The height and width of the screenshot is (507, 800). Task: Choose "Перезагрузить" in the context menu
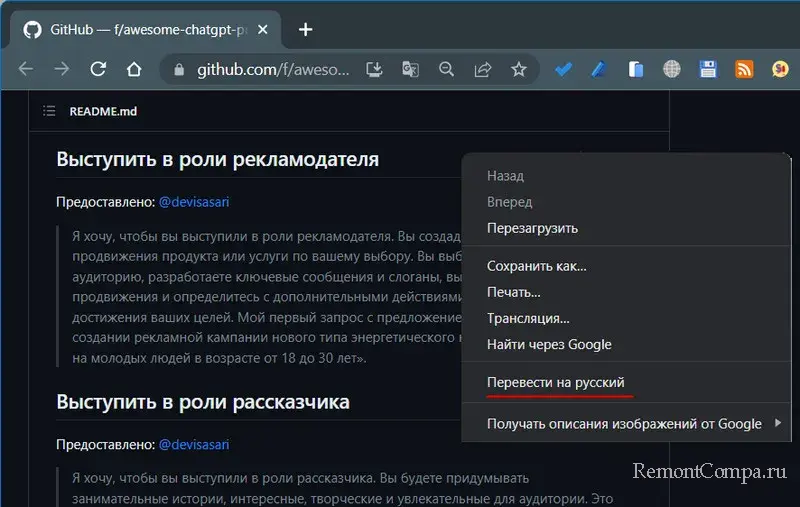coord(532,228)
